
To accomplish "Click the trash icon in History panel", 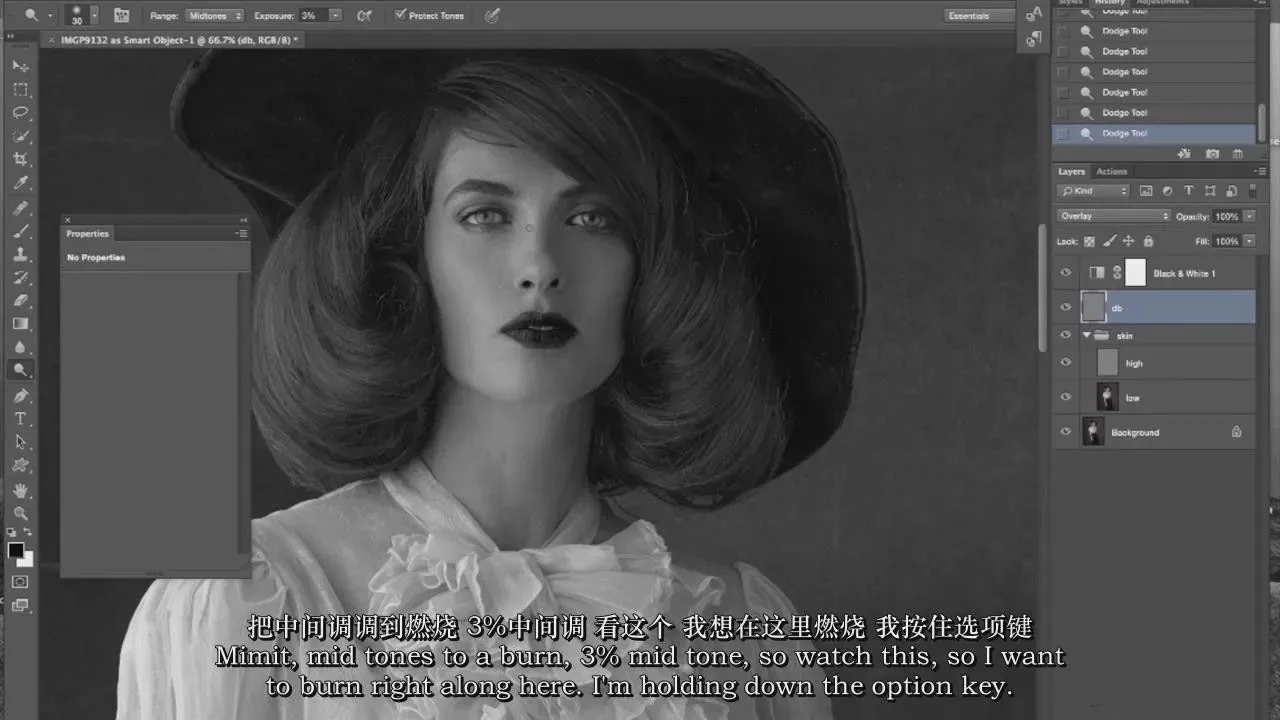I will 1237,154.
